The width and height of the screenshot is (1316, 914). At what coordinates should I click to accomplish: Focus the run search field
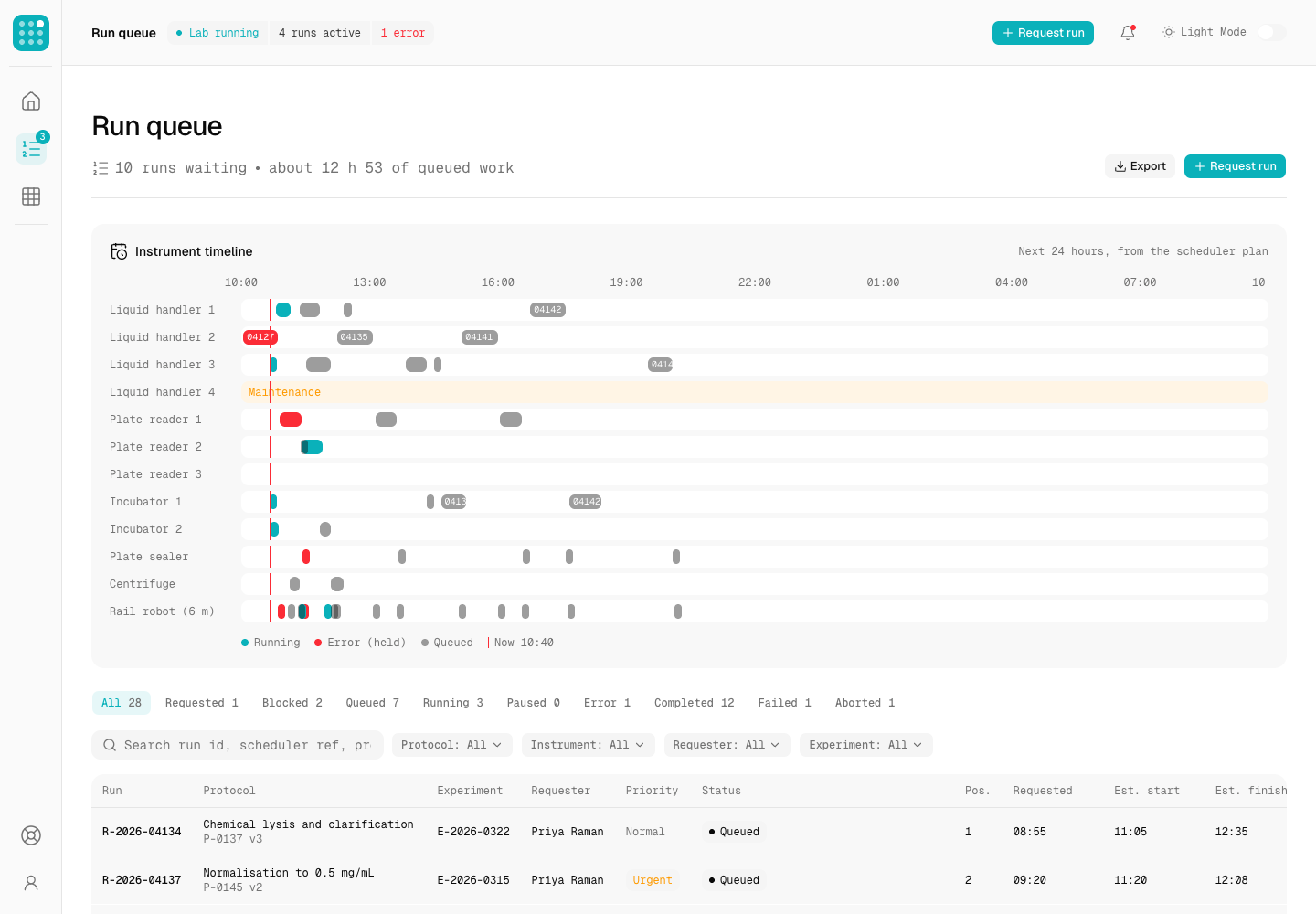click(238, 745)
